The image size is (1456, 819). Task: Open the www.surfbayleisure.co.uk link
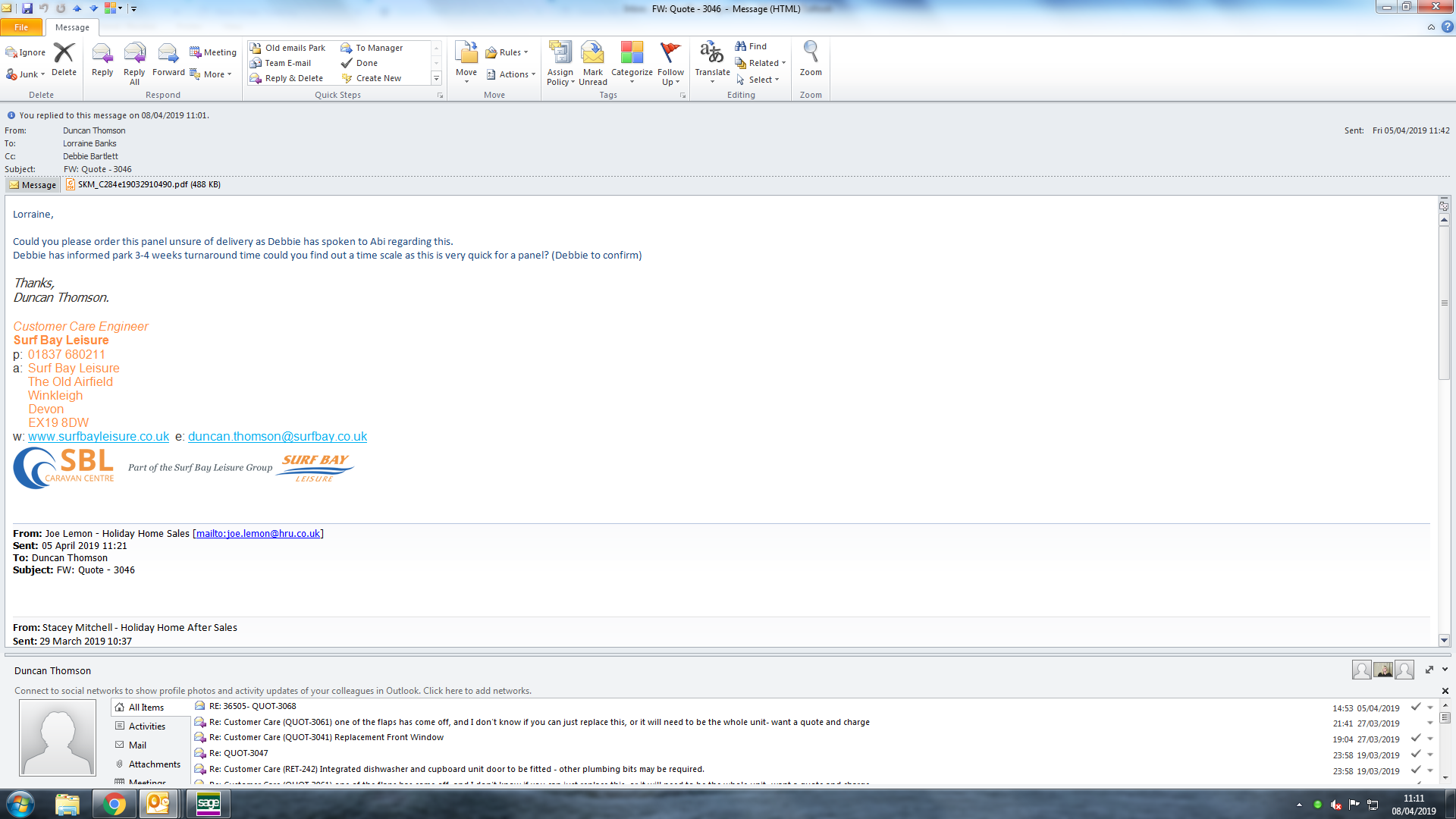pyautogui.click(x=99, y=437)
